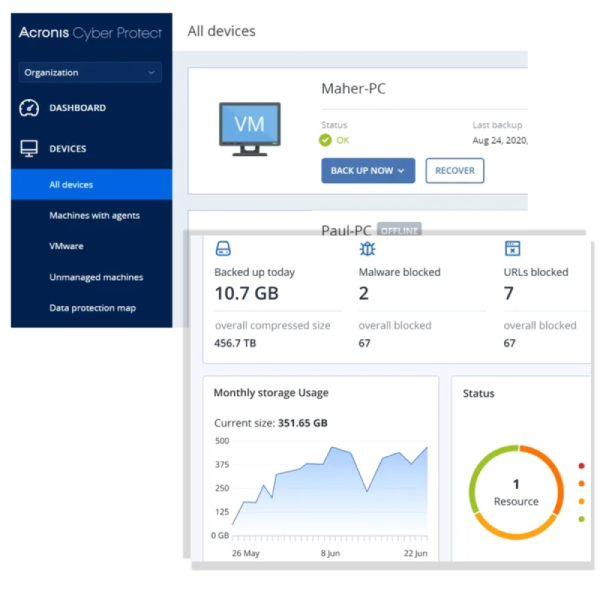Open the DASHBOARD menu item
This screenshot has height=600, width=600.
[x=78, y=108]
